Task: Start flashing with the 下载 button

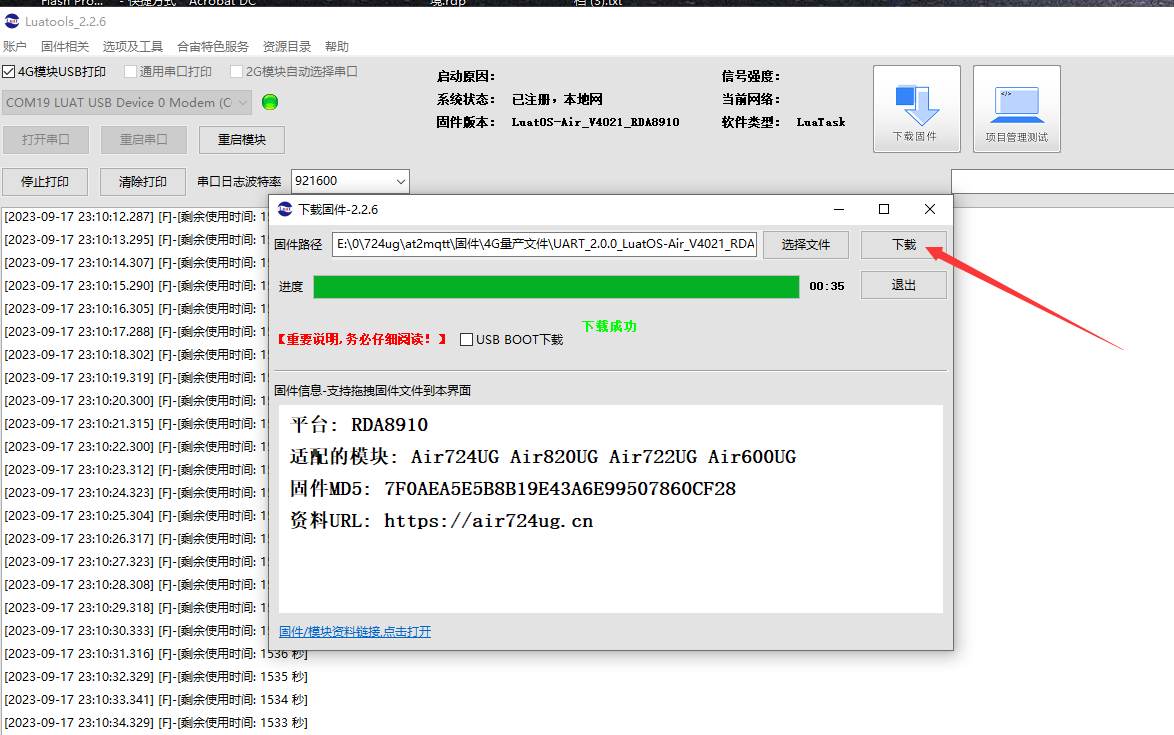Action: click(904, 245)
